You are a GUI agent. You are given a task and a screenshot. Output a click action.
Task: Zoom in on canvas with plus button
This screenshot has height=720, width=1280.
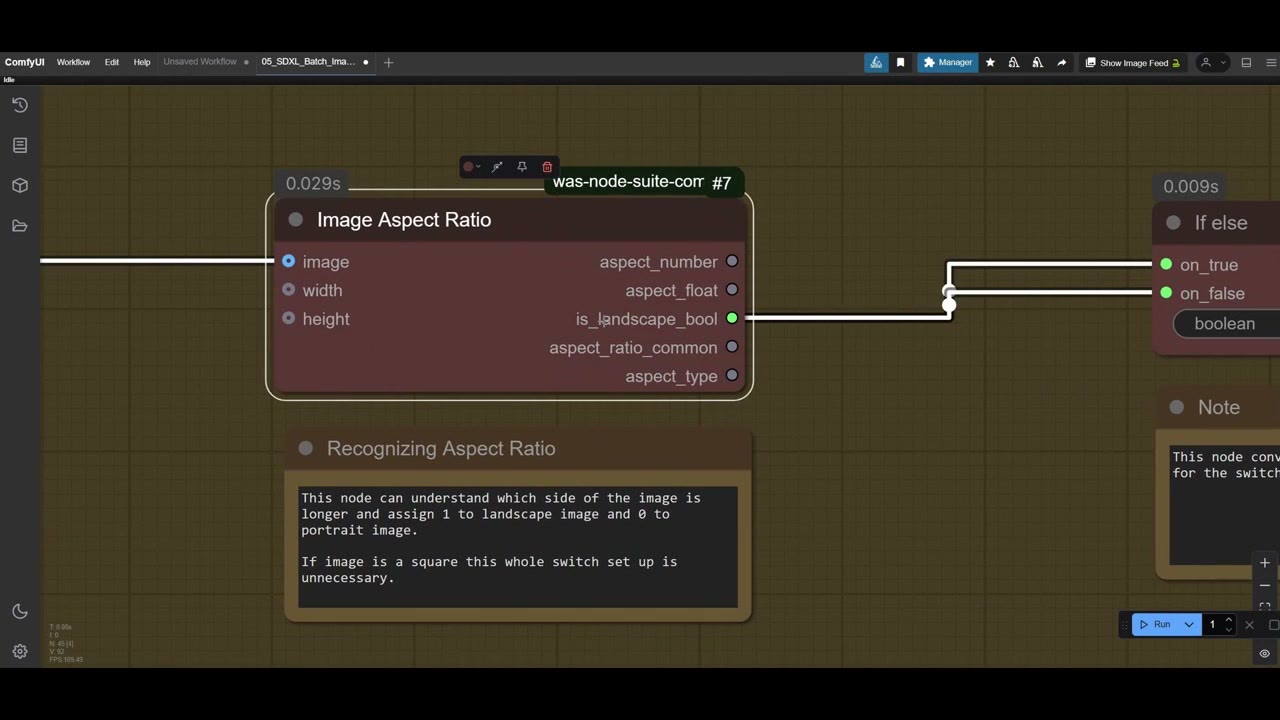[x=1265, y=563]
